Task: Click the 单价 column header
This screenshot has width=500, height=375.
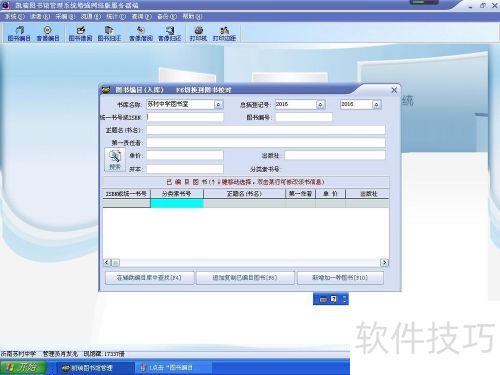Action: click(x=331, y=194)
